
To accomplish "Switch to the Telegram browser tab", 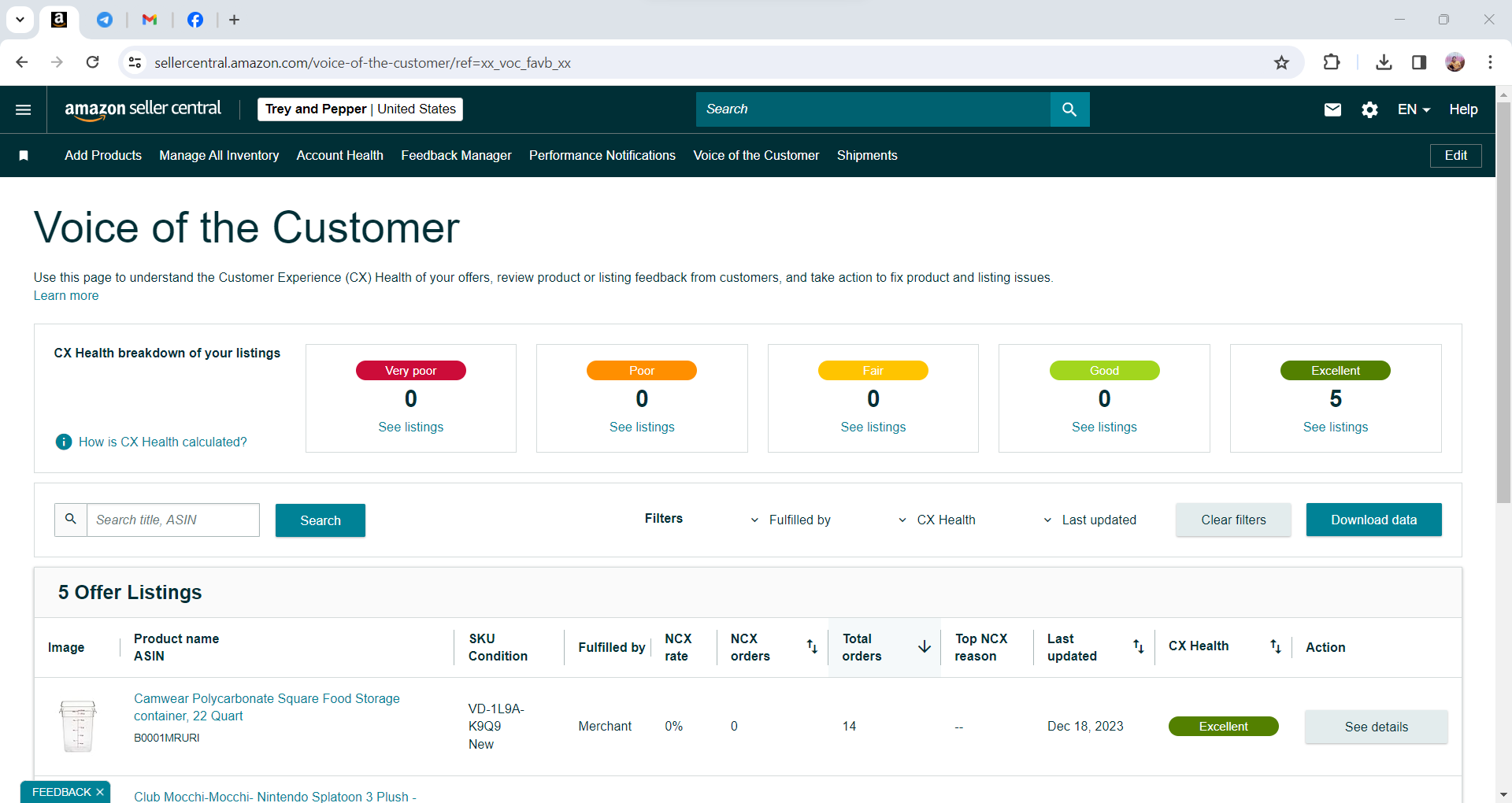I will coord(105,20).
